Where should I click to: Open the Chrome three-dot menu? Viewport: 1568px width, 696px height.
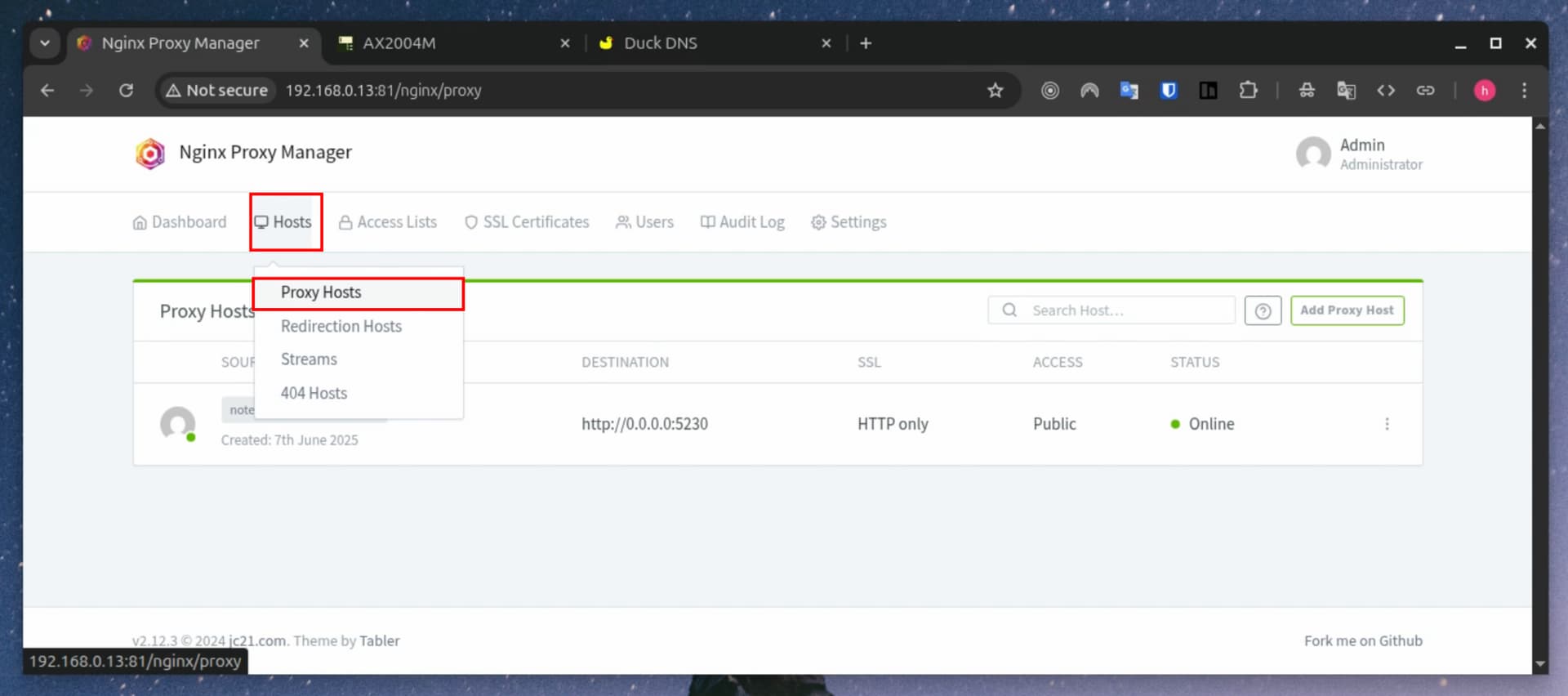1524,91
